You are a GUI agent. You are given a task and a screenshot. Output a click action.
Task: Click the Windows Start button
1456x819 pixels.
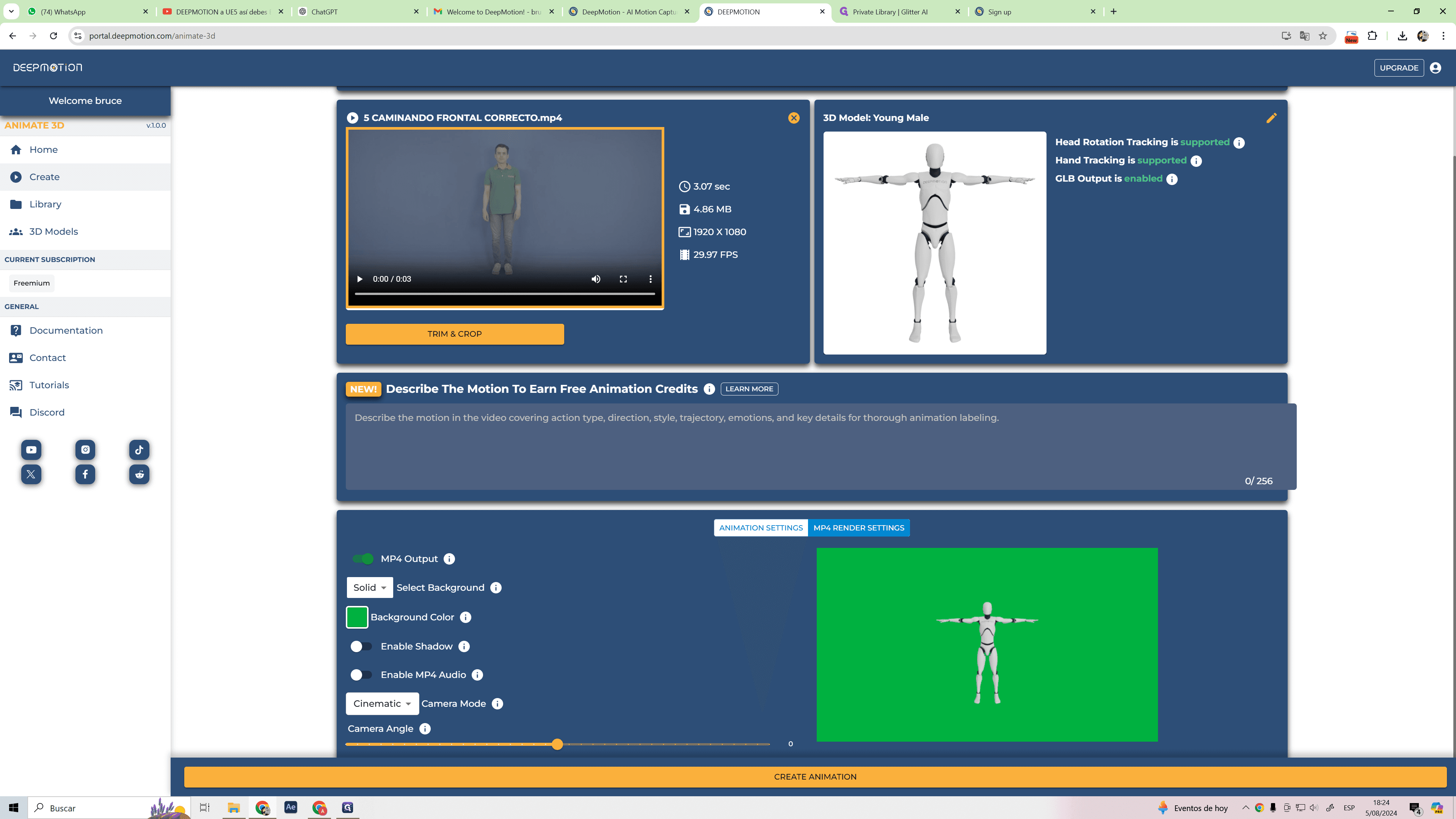[x=14, y=808]
